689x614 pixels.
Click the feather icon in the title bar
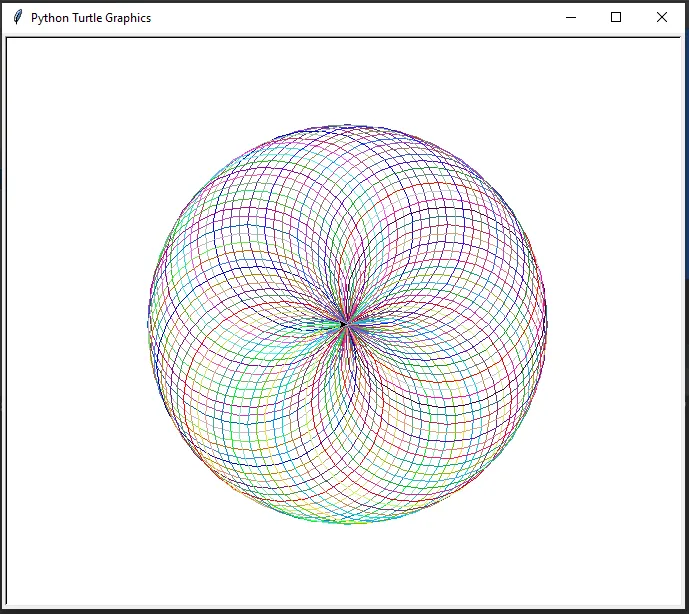[x=18, y=17]
